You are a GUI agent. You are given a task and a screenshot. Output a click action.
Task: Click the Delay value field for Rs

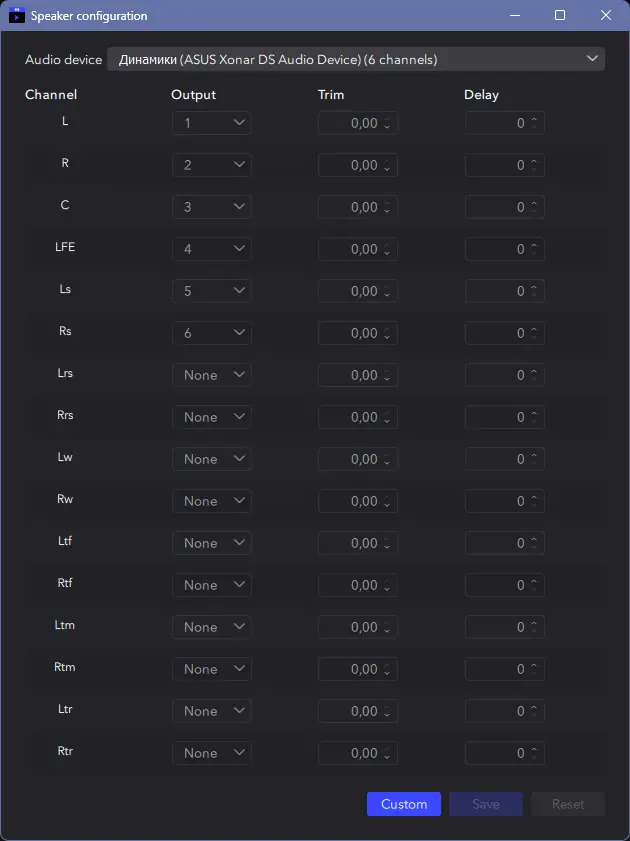495,333
